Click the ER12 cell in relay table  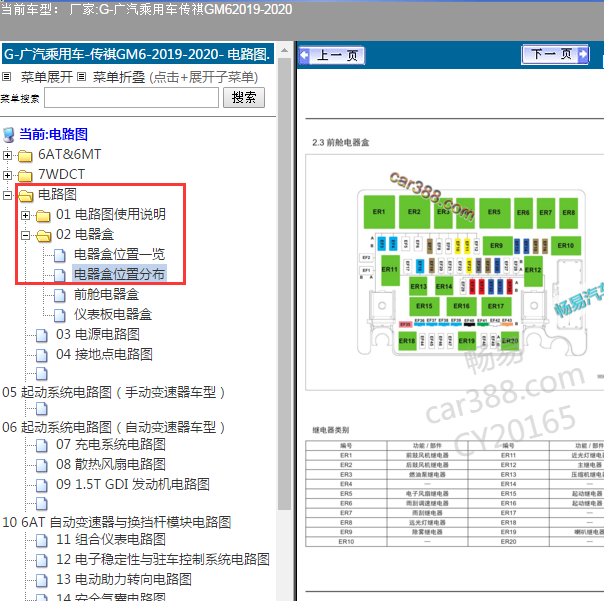[508, 465]
